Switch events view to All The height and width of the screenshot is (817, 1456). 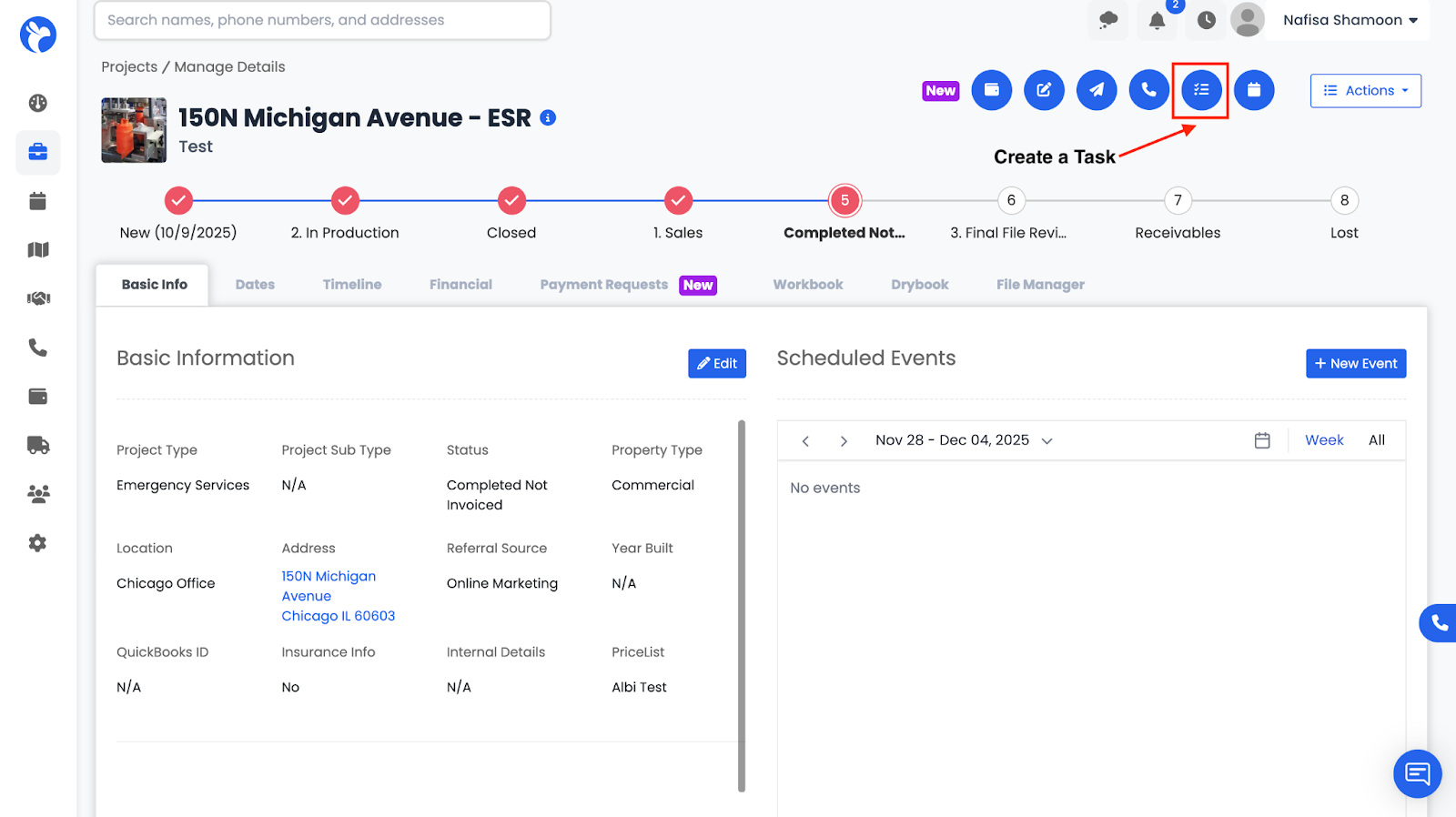point(1376,440)
